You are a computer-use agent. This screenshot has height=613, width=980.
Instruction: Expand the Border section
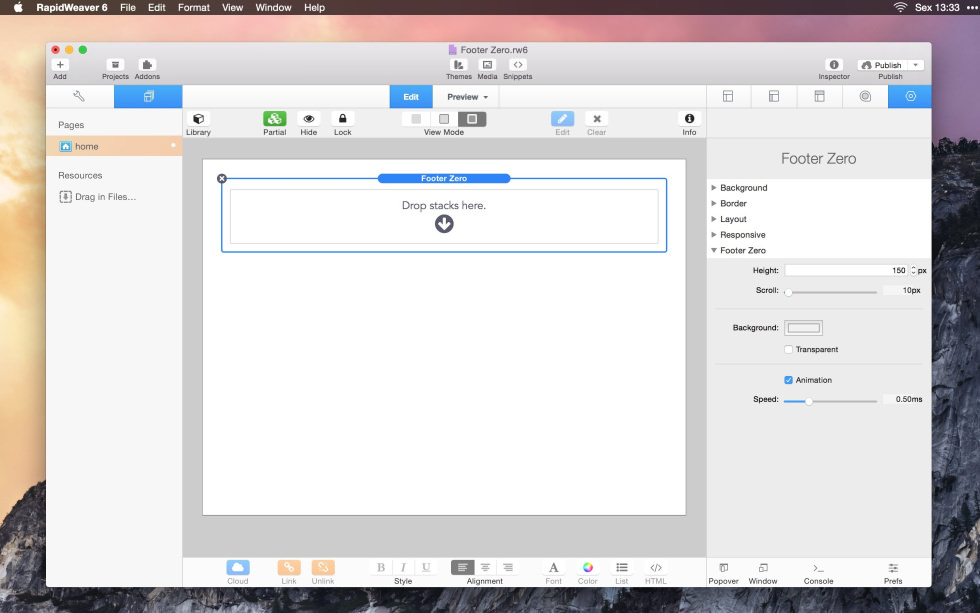(714, 203)
